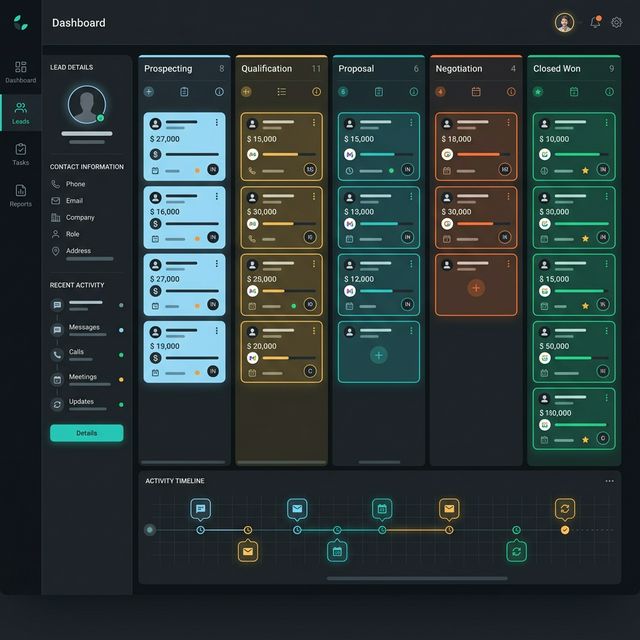Open the Proposal column clipboard icon
This screenshot has height=640, width=640.
tap(379, 92)
